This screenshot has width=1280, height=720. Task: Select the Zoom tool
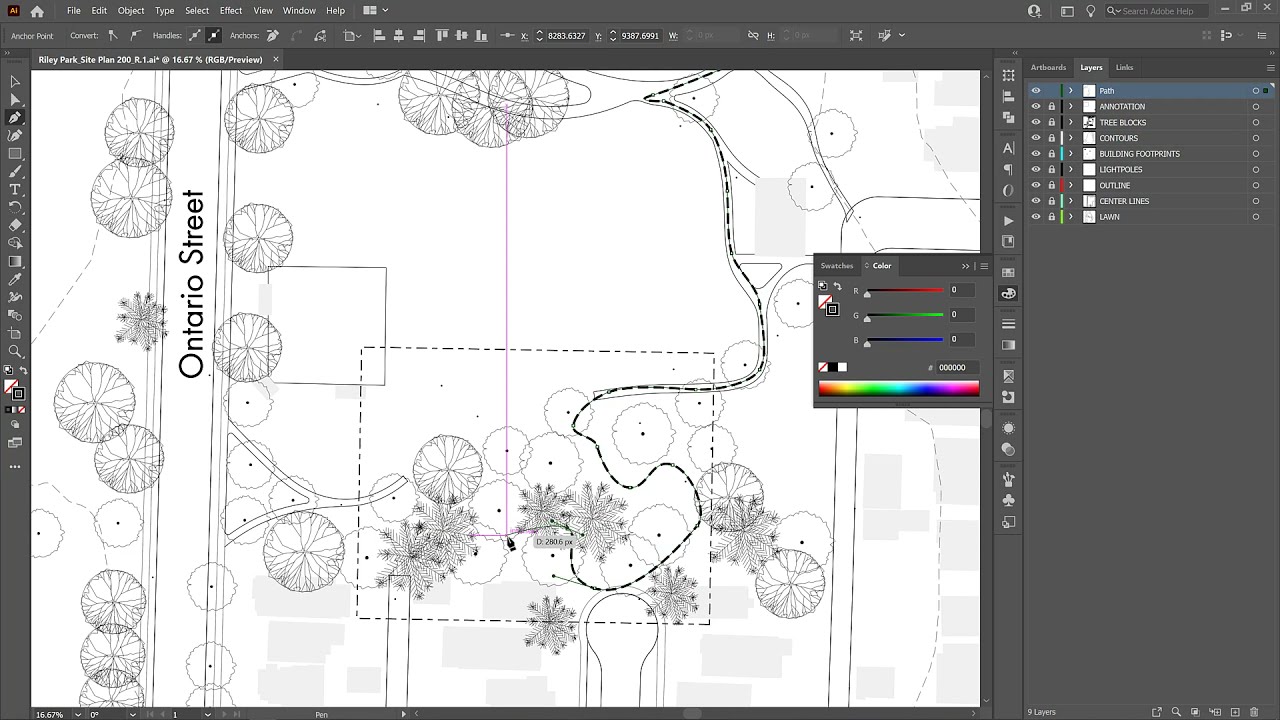point(15,352)
